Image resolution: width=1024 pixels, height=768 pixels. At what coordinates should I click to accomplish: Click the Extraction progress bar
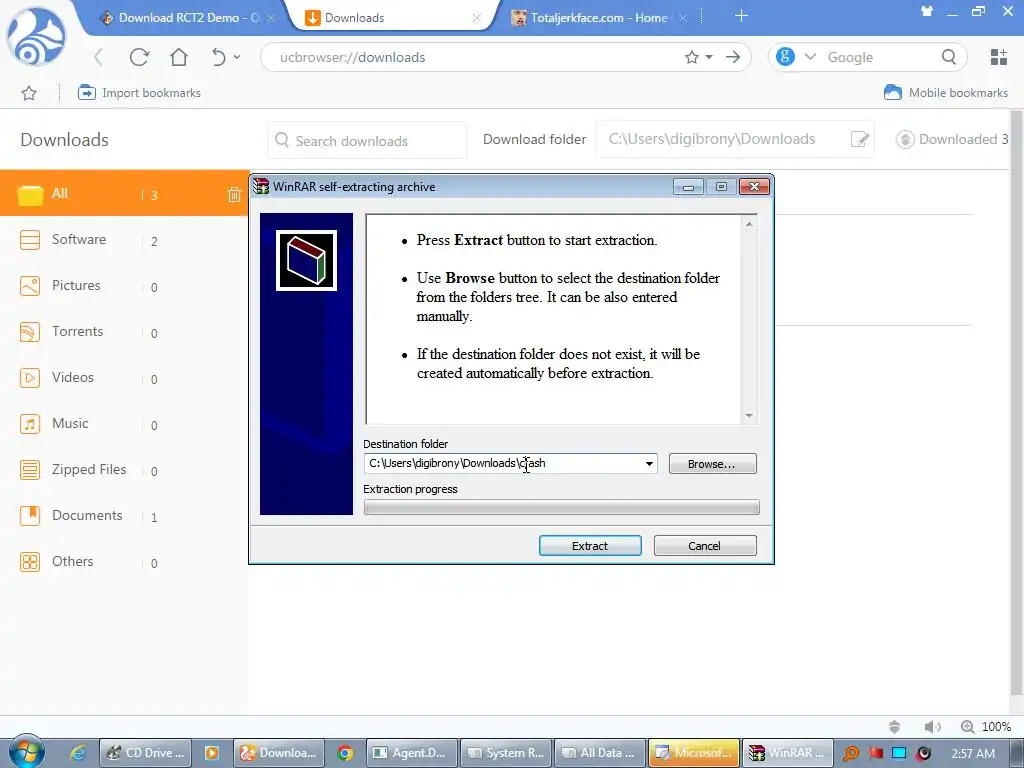tap(562, 507)
